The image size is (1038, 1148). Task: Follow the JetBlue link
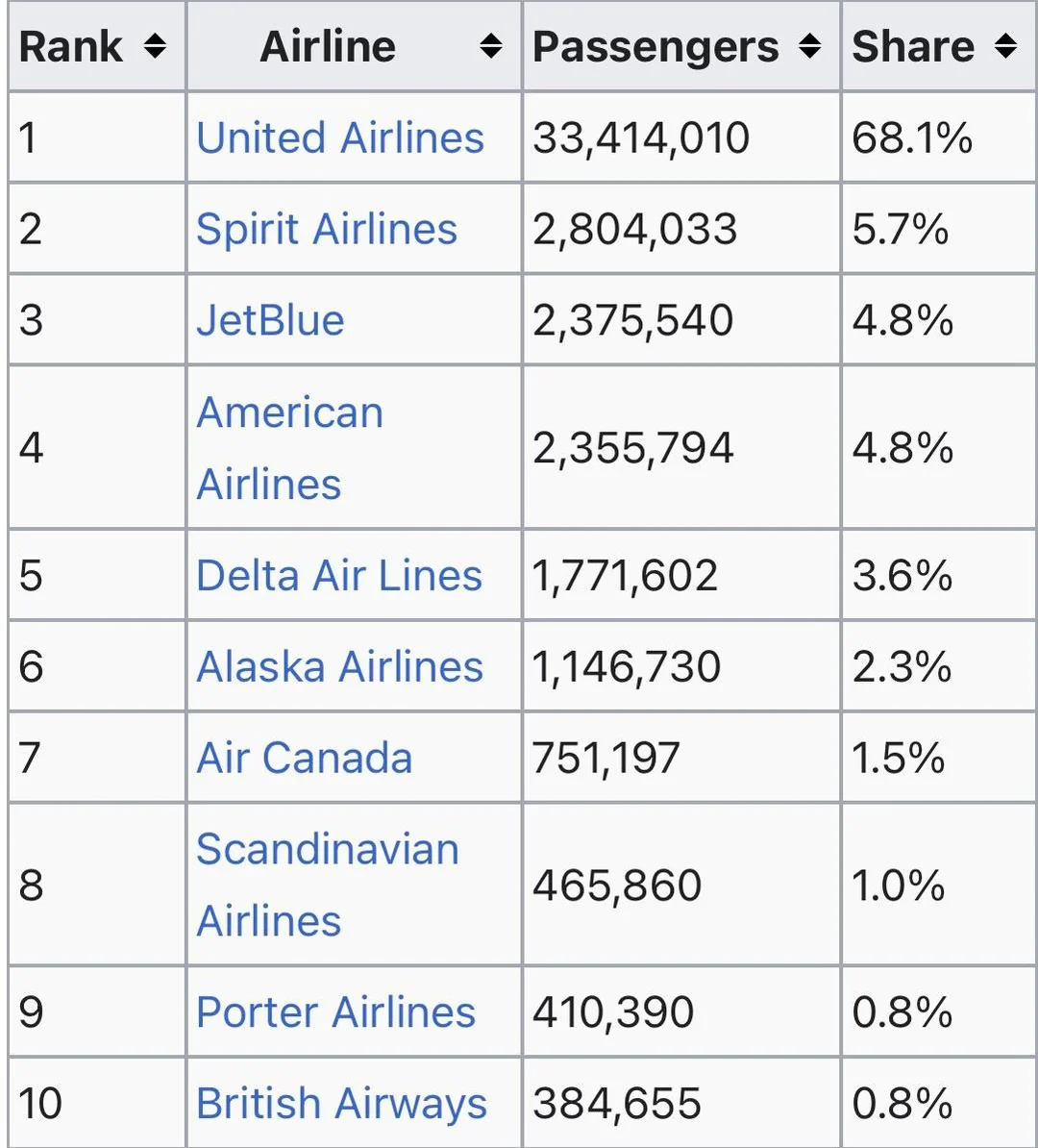point(270,320)
